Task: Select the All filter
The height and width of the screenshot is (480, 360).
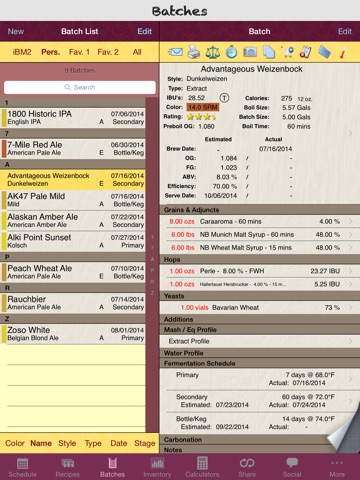Action: click(137, 52)
